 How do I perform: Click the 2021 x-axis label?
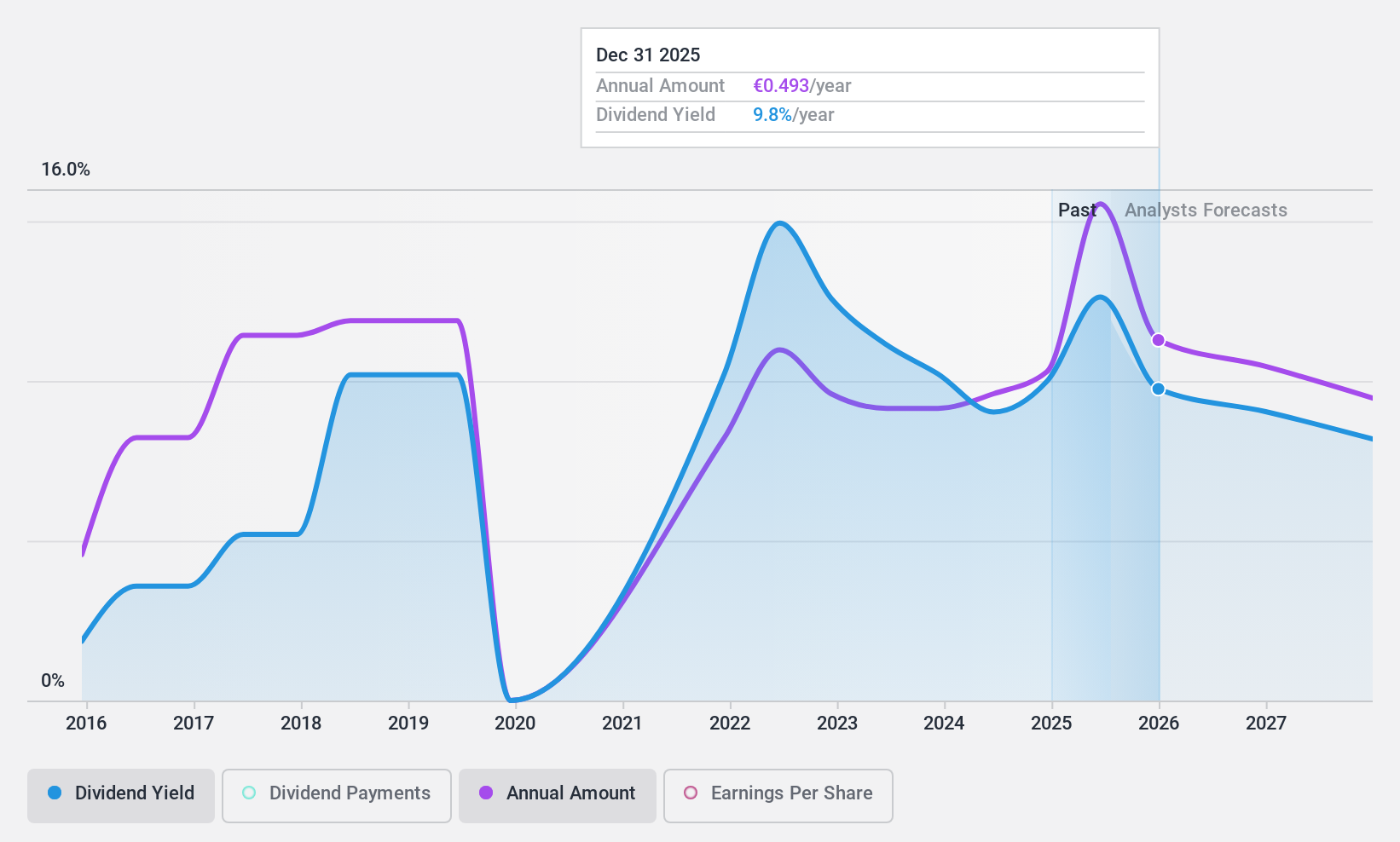coord(622,724)
